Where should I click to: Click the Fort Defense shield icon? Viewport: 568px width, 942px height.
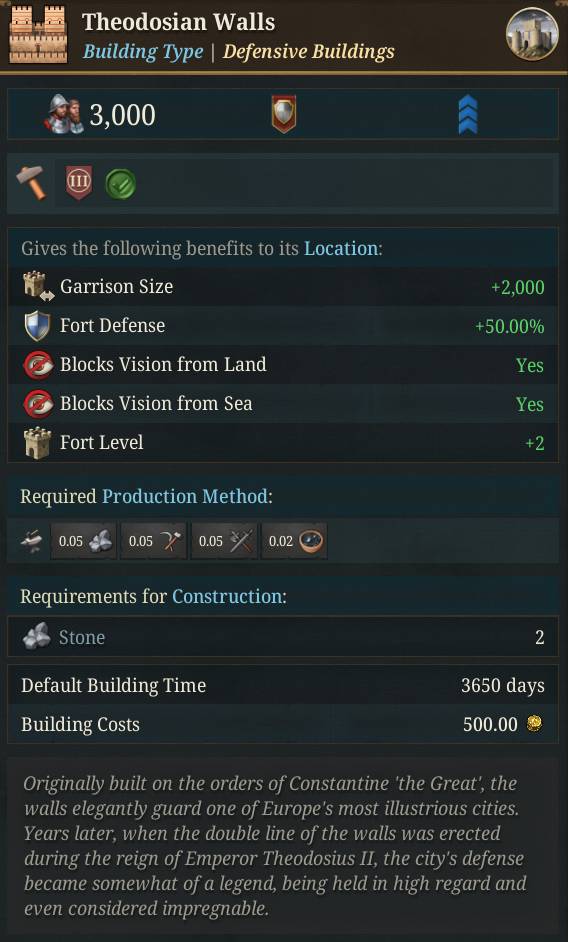click(x=37, y=326)
